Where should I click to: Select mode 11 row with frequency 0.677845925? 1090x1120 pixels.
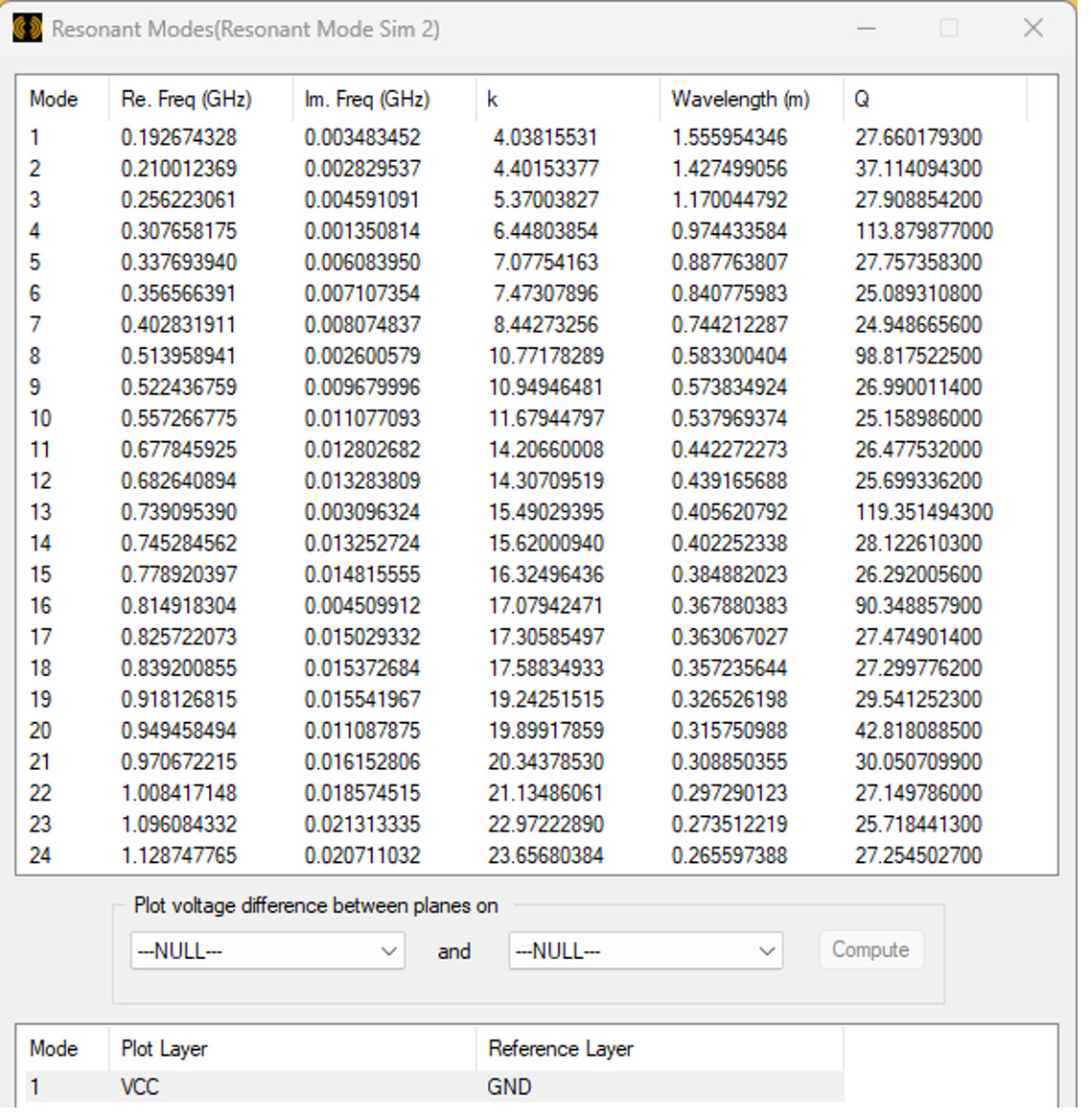[525, 450]
